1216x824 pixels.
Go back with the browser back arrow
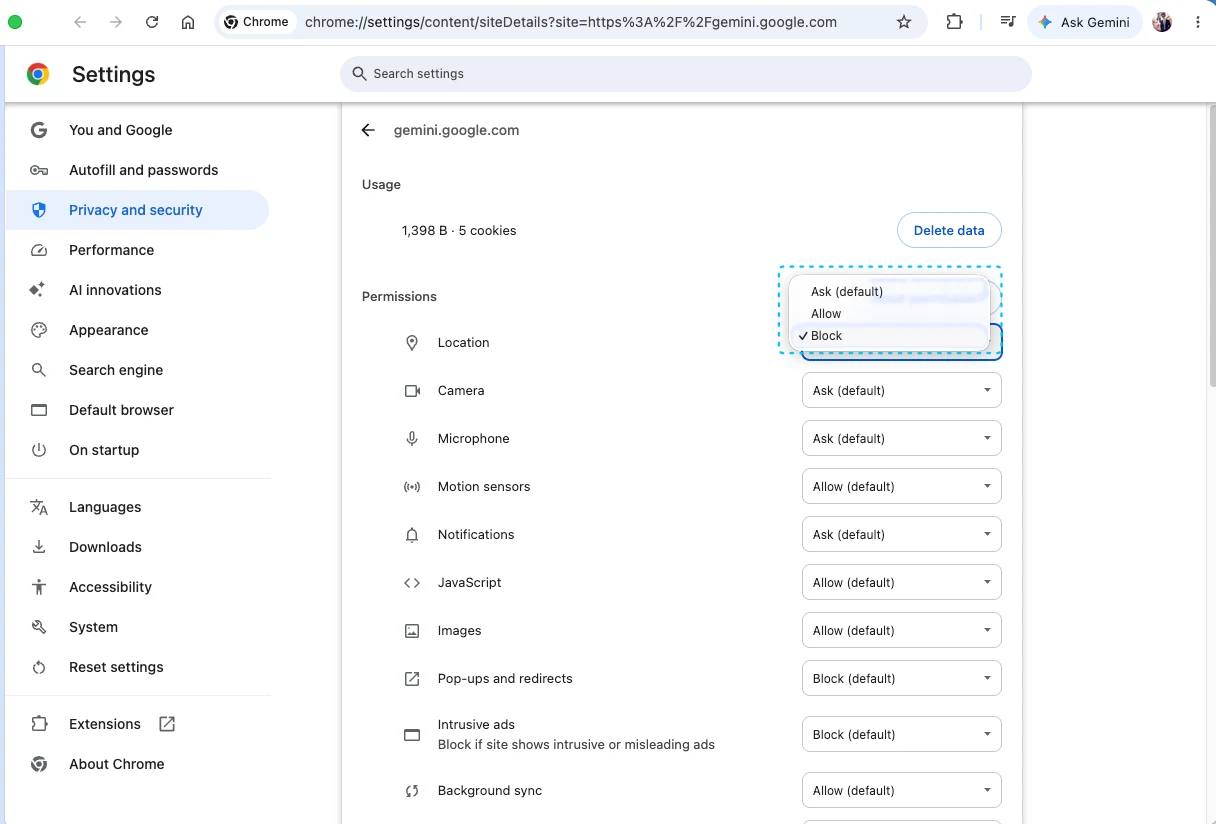(x=80, y=22)
